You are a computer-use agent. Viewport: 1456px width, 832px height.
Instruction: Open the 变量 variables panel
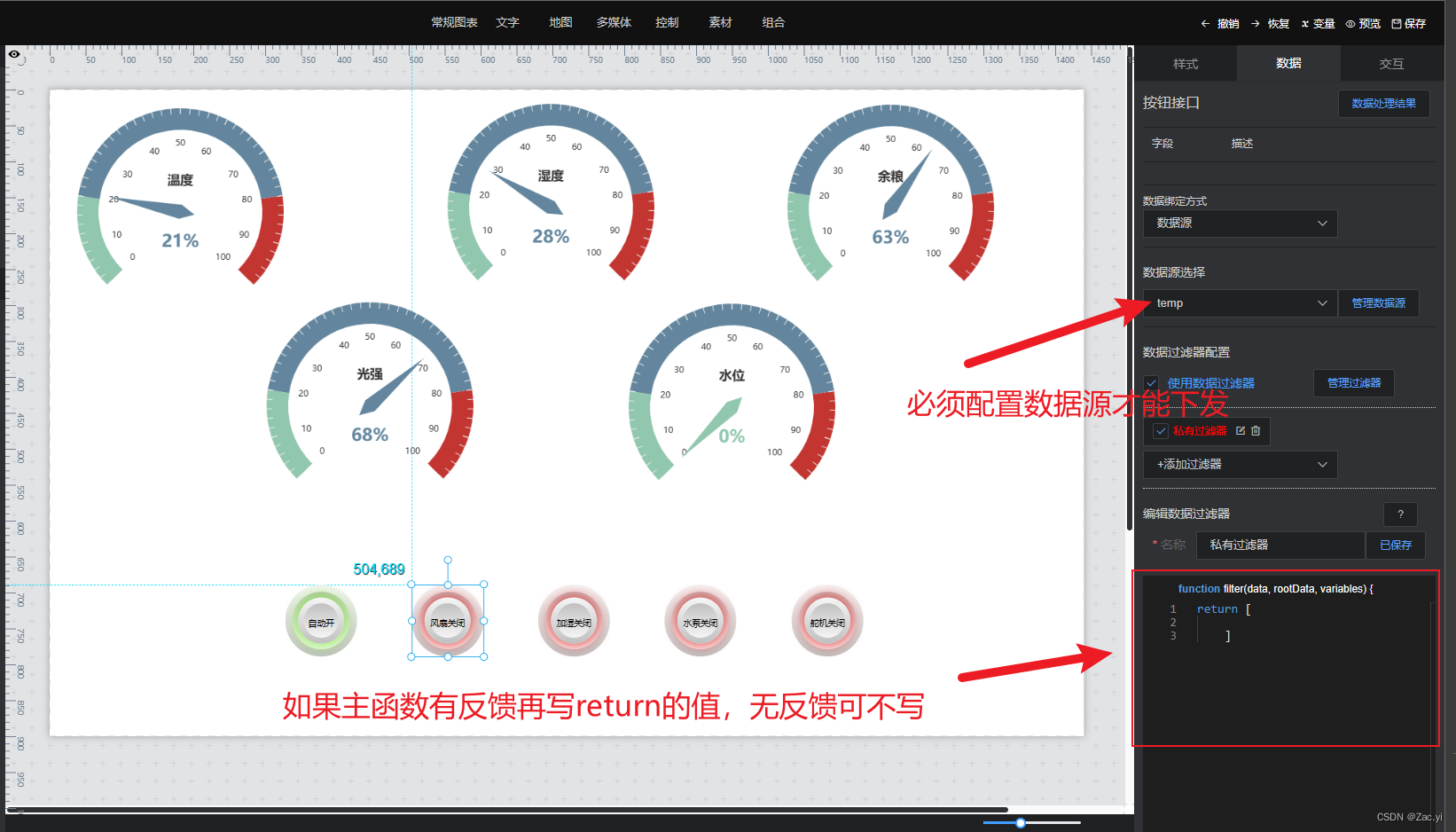point(1318,24)
